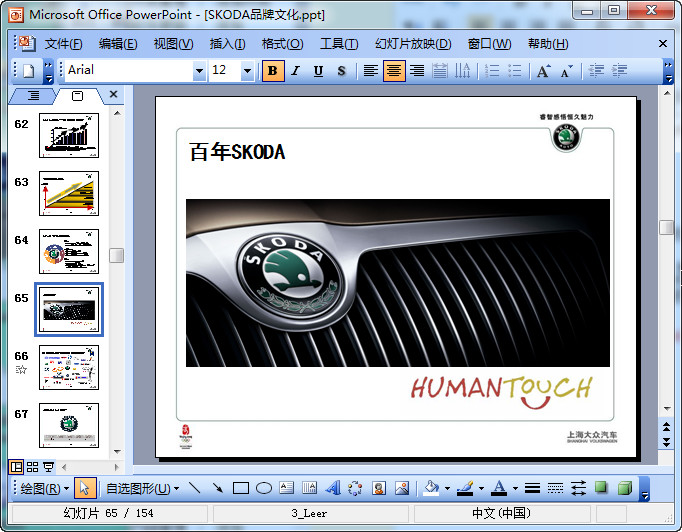The width and height of the screenshot is (682, 532).
Task: Choose Line Style icon
Action: coord(532,488)
